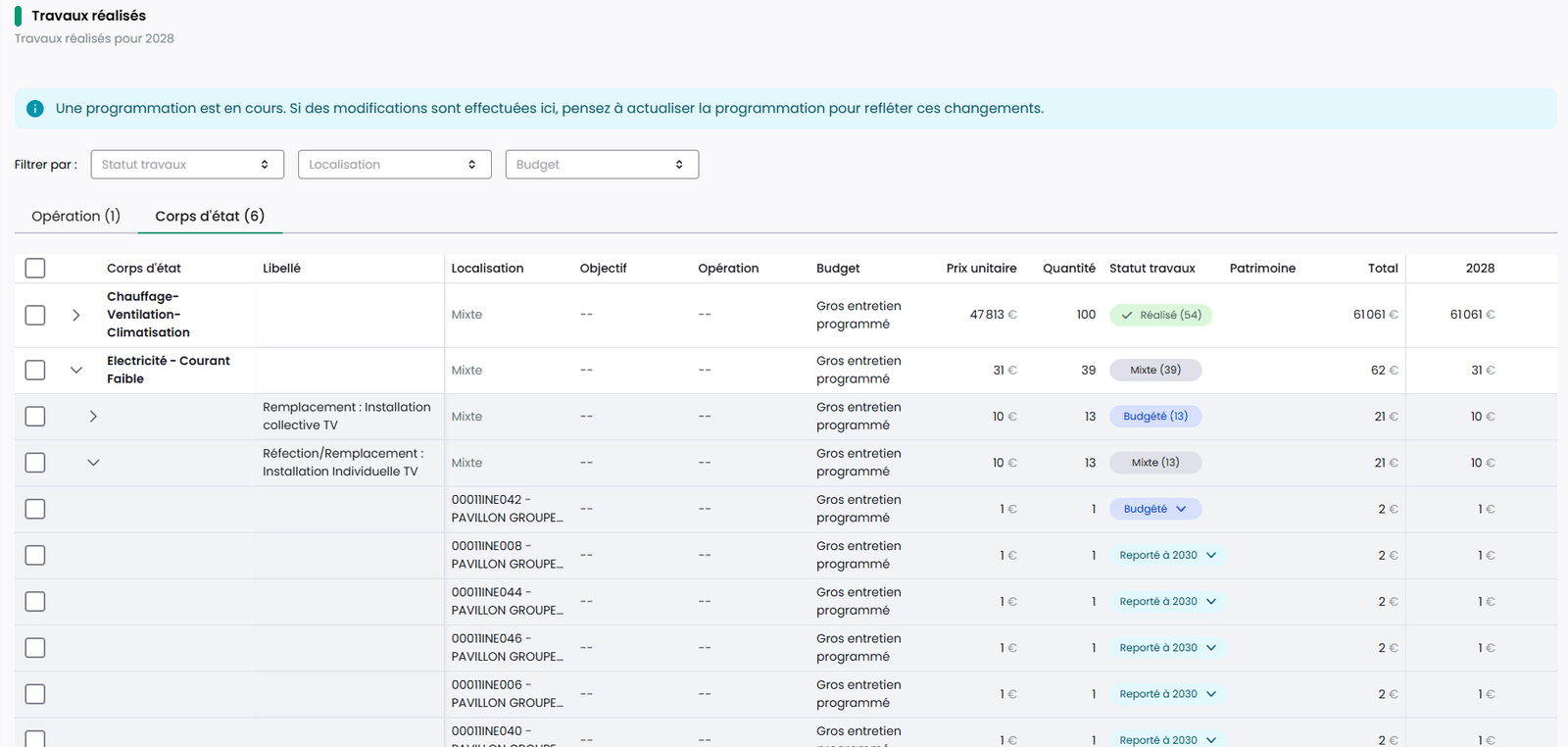Screen dimensions: 1568x747
Task: Click the Réalisé (54) status badge
Action: tap(1160, 315)
